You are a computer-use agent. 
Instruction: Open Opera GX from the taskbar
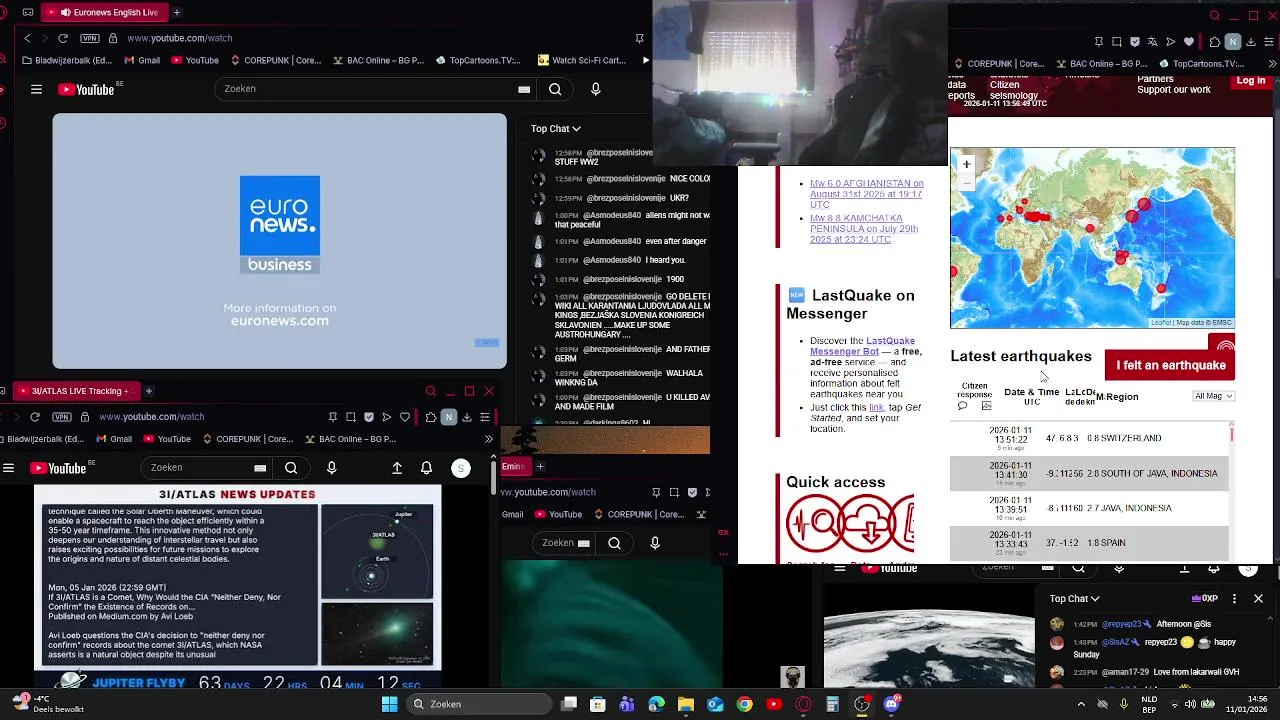click(803, 704)
